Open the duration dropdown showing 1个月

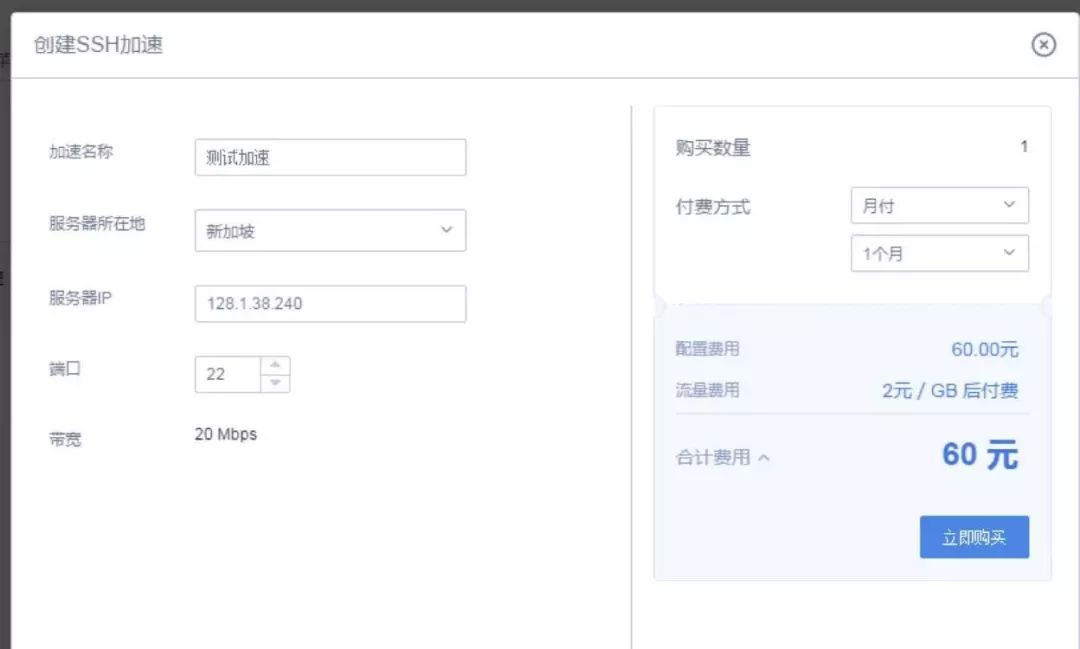939,253
